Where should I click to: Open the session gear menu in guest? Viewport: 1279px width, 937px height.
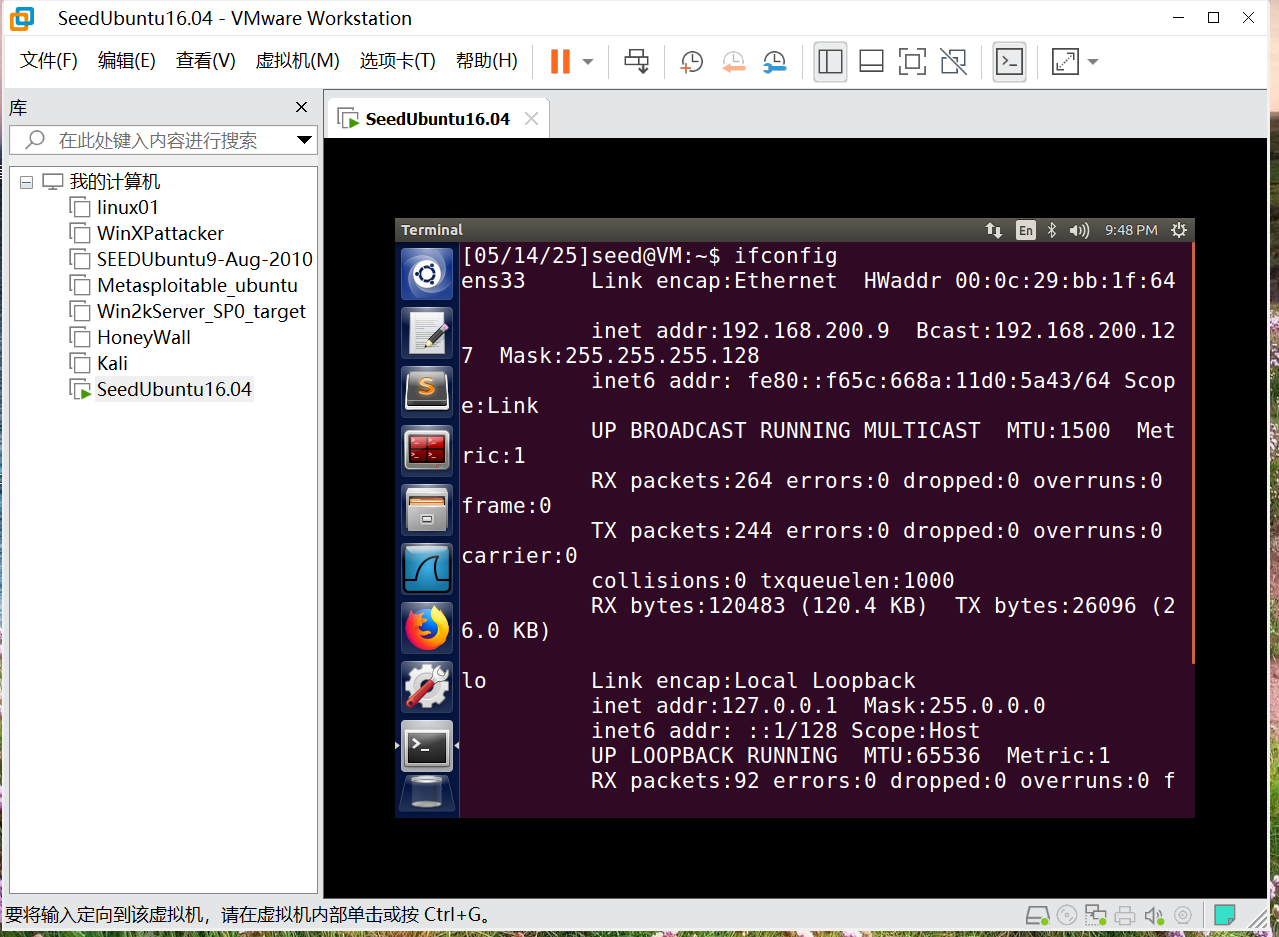tap(1179, 230)
